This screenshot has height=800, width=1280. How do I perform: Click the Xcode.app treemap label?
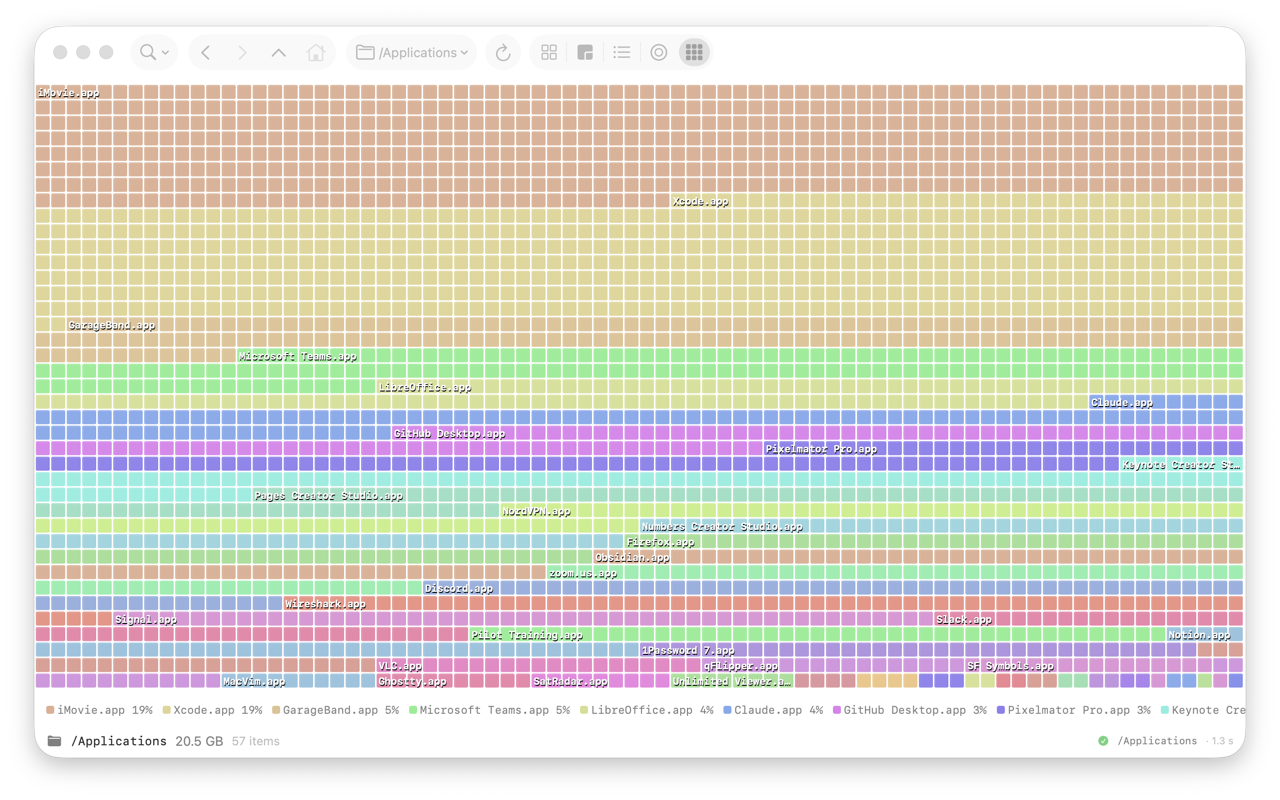pos(700,202)
